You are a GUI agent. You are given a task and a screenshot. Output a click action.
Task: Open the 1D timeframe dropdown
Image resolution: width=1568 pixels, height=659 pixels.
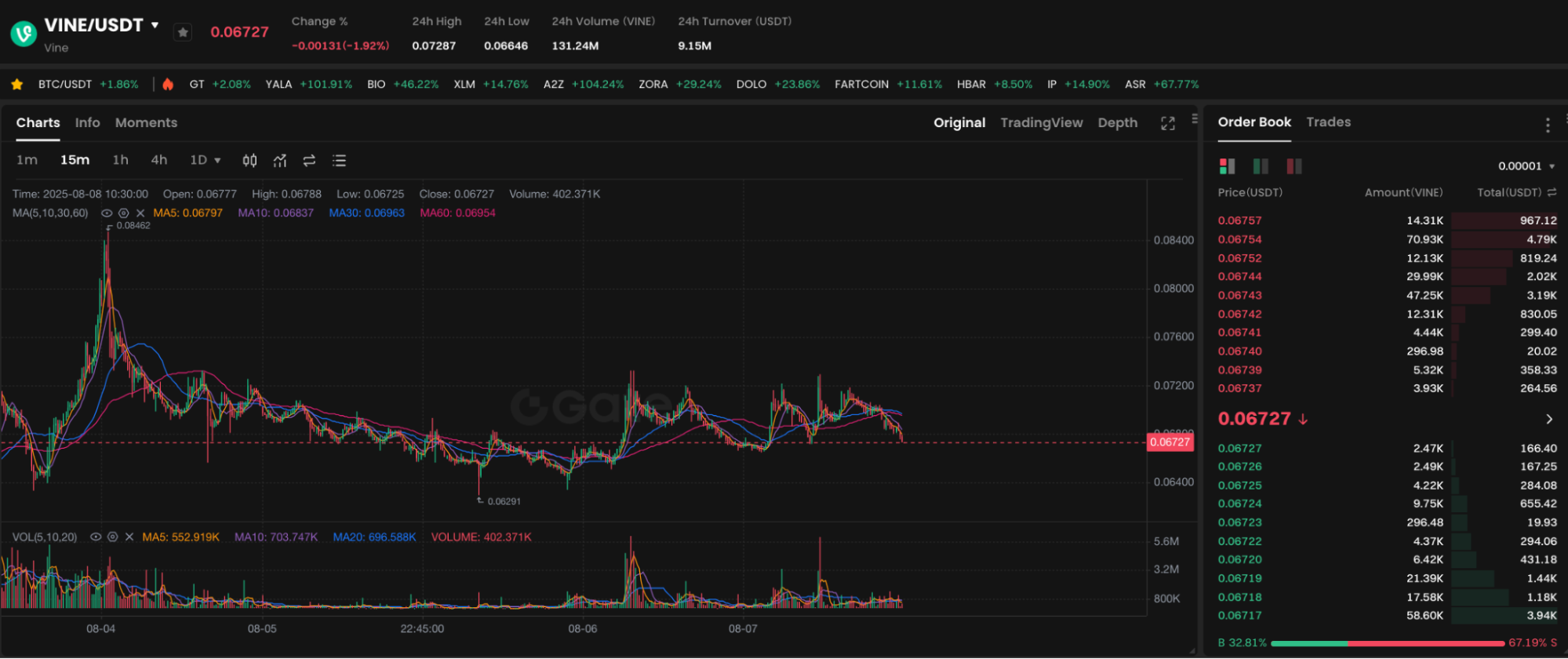pyautogui.click(x=205, y=160)
